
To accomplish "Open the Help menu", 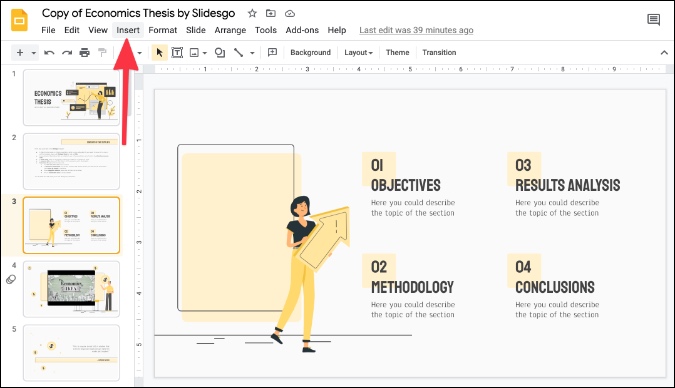I will point(337,30).
